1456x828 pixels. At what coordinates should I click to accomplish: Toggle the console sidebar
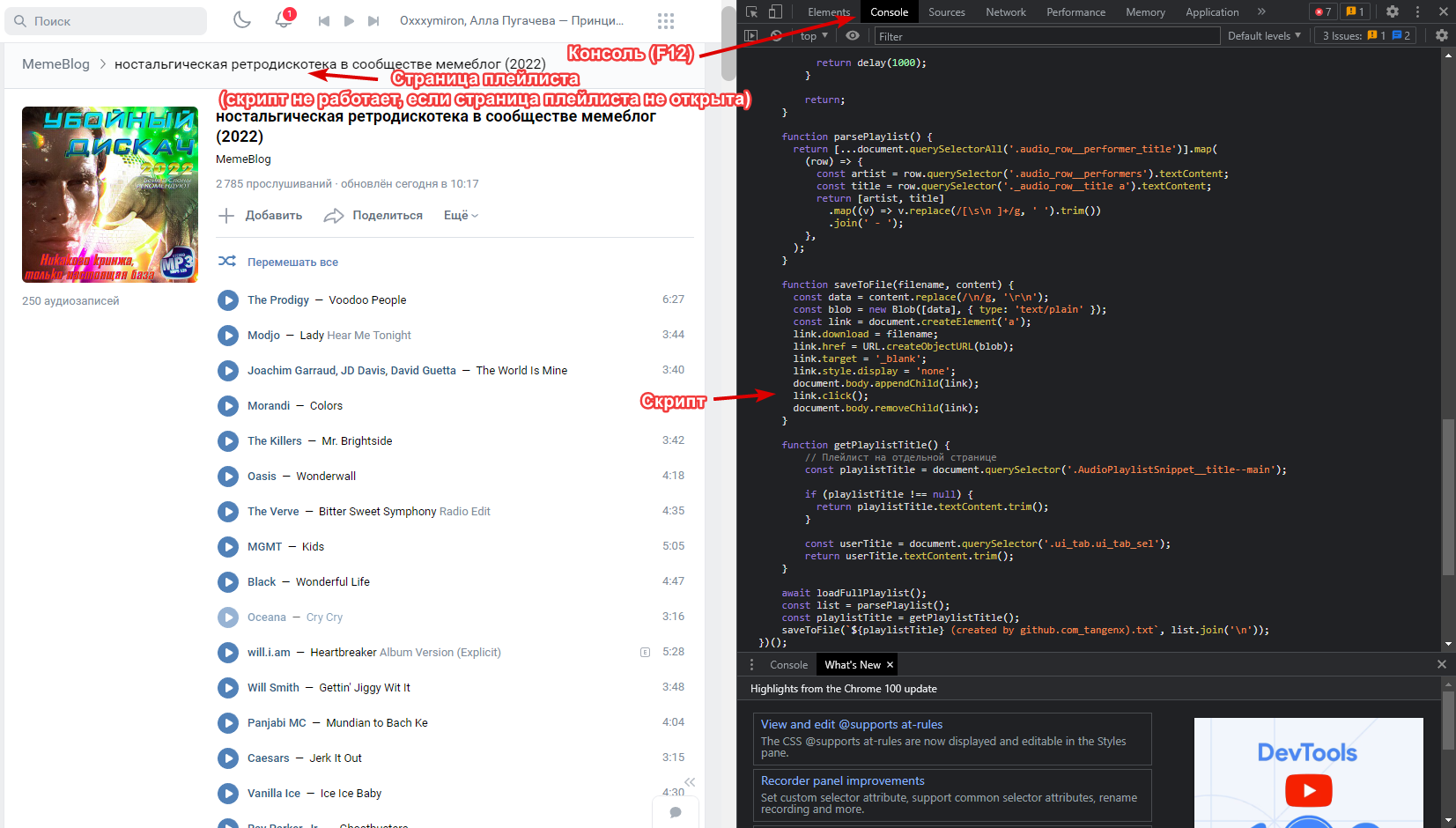(x=750, y=36)
